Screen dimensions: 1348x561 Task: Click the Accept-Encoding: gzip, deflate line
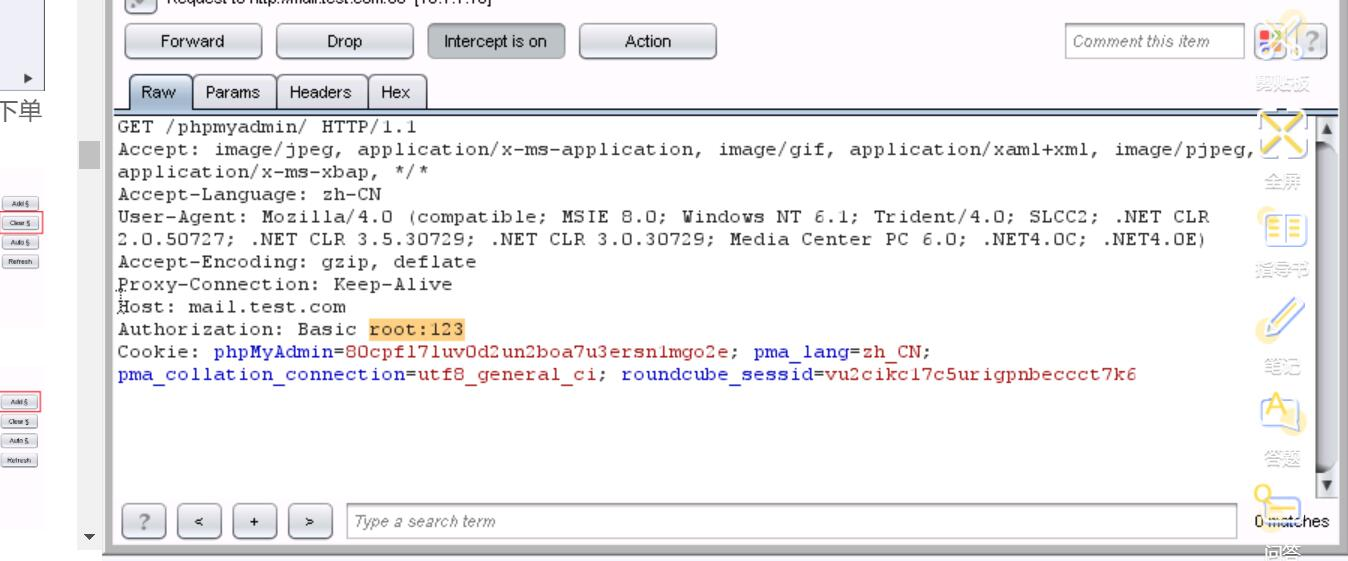pyautogui.click(x=297, y=263)
